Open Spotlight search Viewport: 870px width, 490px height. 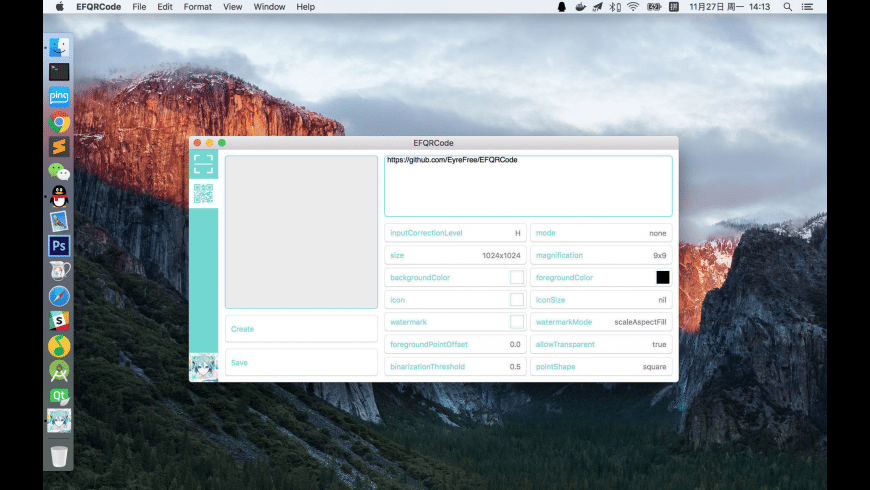coord(787,7)
